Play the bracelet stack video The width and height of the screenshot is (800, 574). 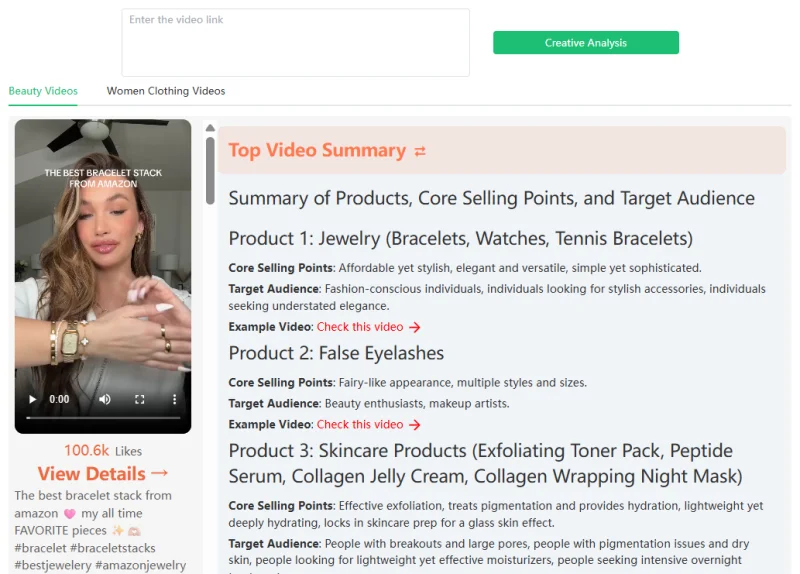[x=34, y=399]
